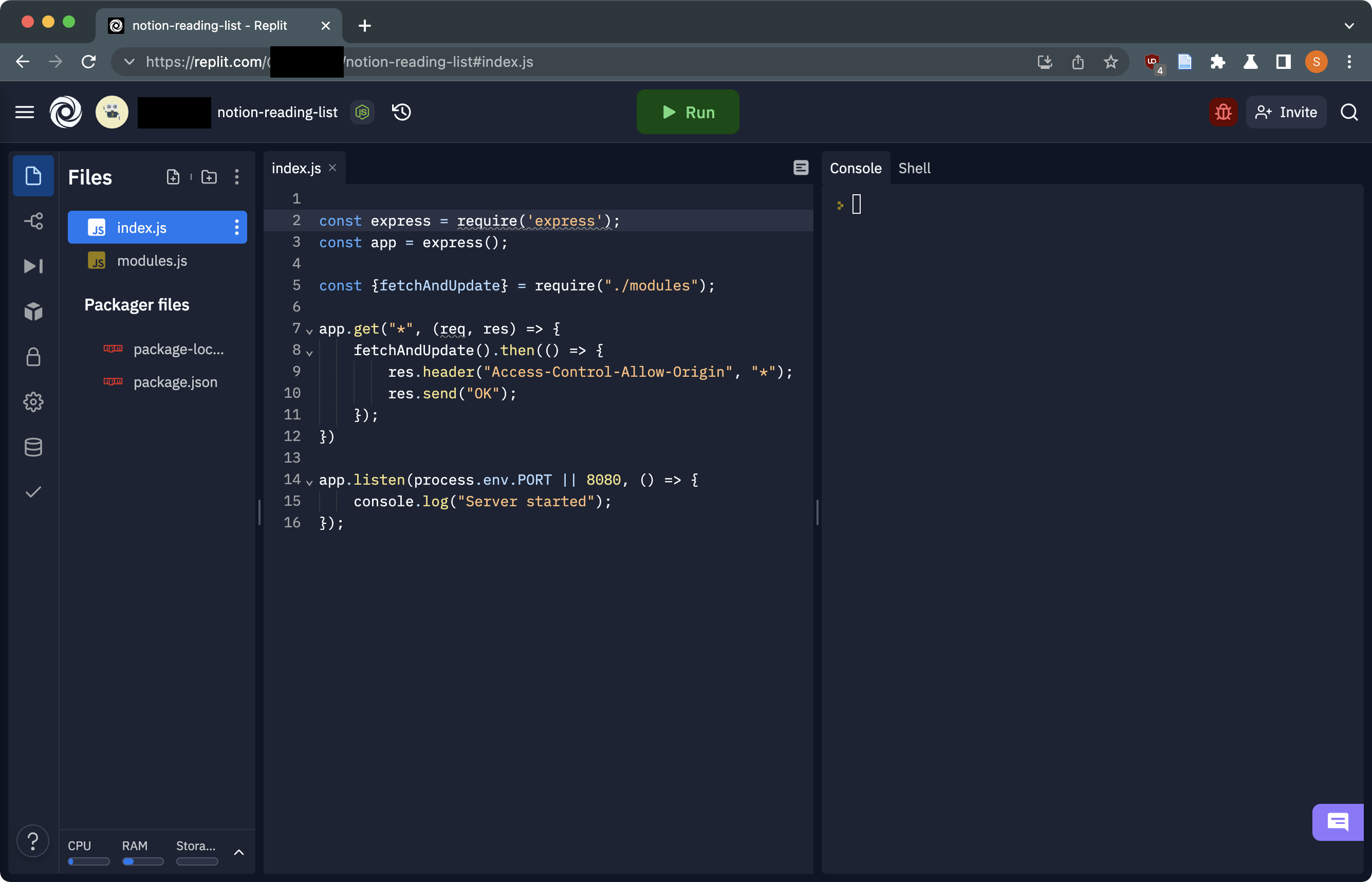Collapse the code fold on line 7
The width and height of the screenshot is (1372, 882).
coord(309,331)
